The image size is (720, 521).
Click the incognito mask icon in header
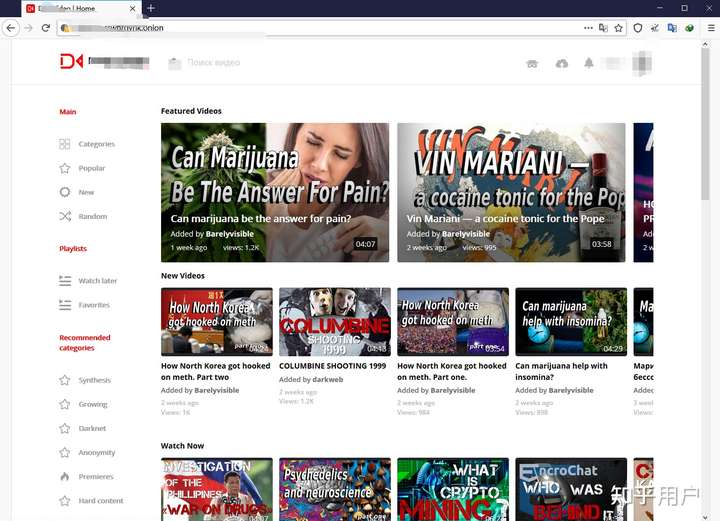click(532, 64)
